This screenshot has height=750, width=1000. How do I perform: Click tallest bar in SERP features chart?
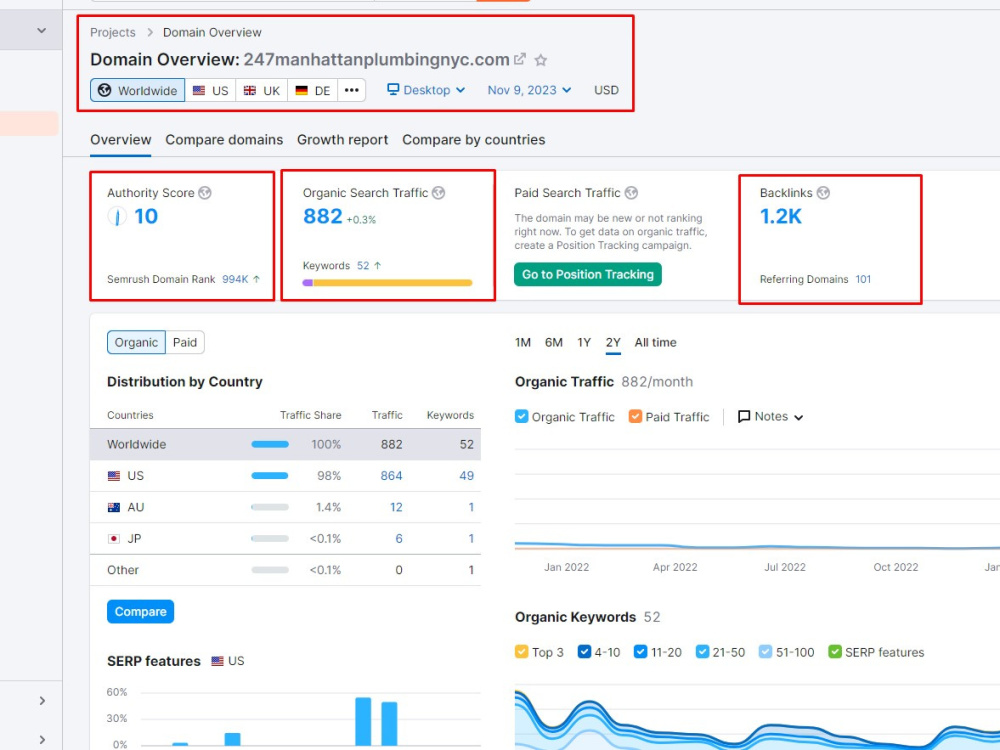click(363, 721)
